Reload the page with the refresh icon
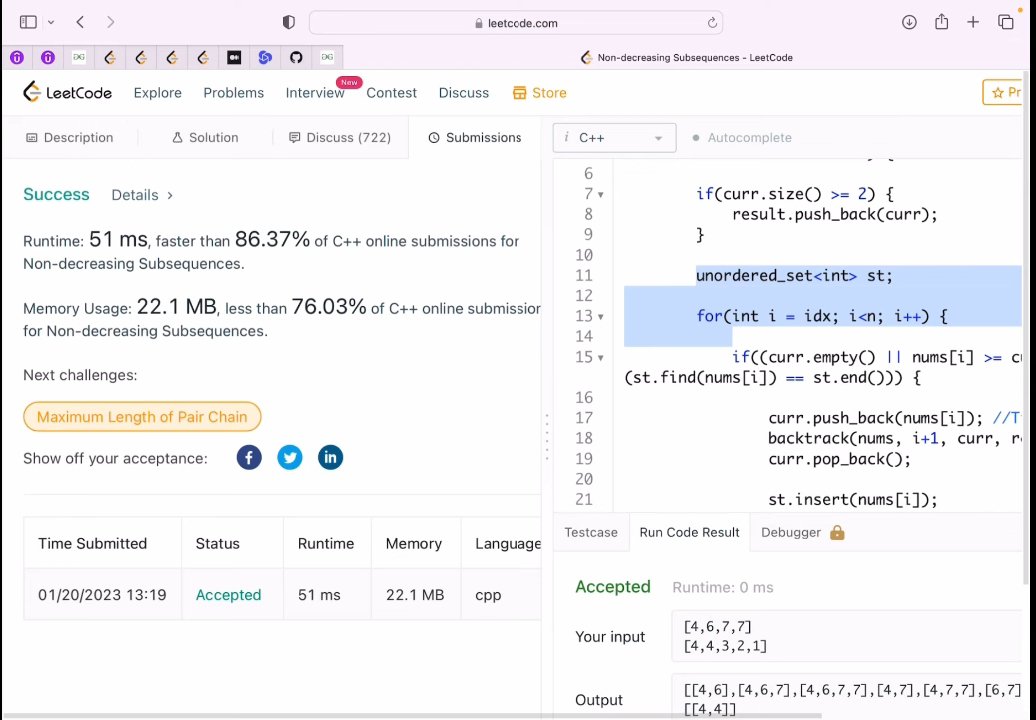The width and height of the screenshot is (1036, 720). point(712,23)
